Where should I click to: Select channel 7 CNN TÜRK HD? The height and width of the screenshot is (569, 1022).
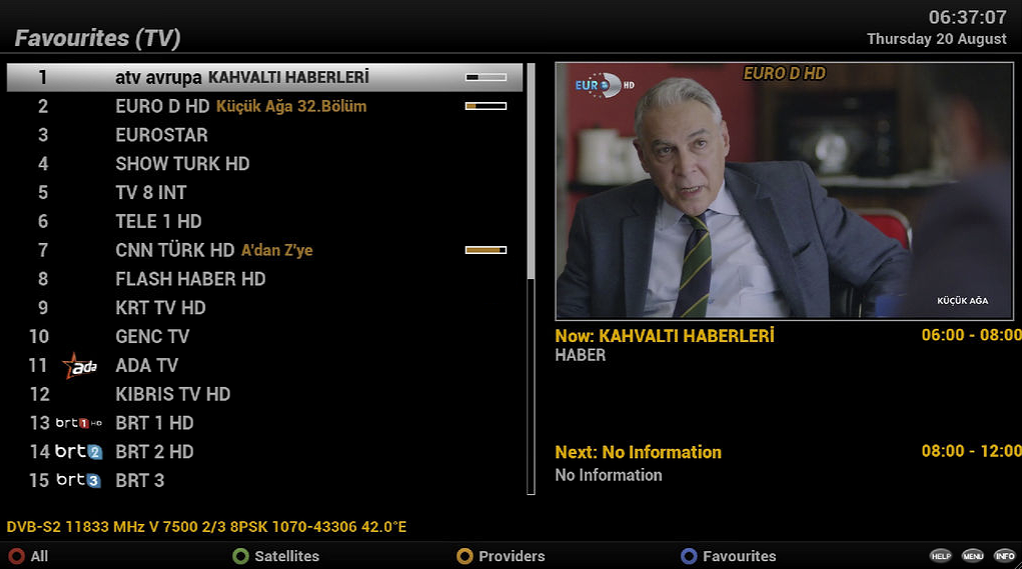[x=265, y=250]
